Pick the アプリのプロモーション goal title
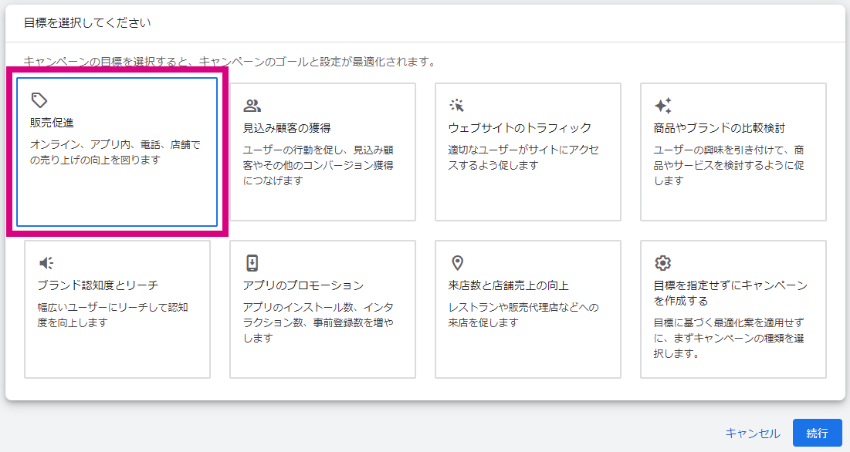This screenshot has width=850, height=452. pos(303,285)
